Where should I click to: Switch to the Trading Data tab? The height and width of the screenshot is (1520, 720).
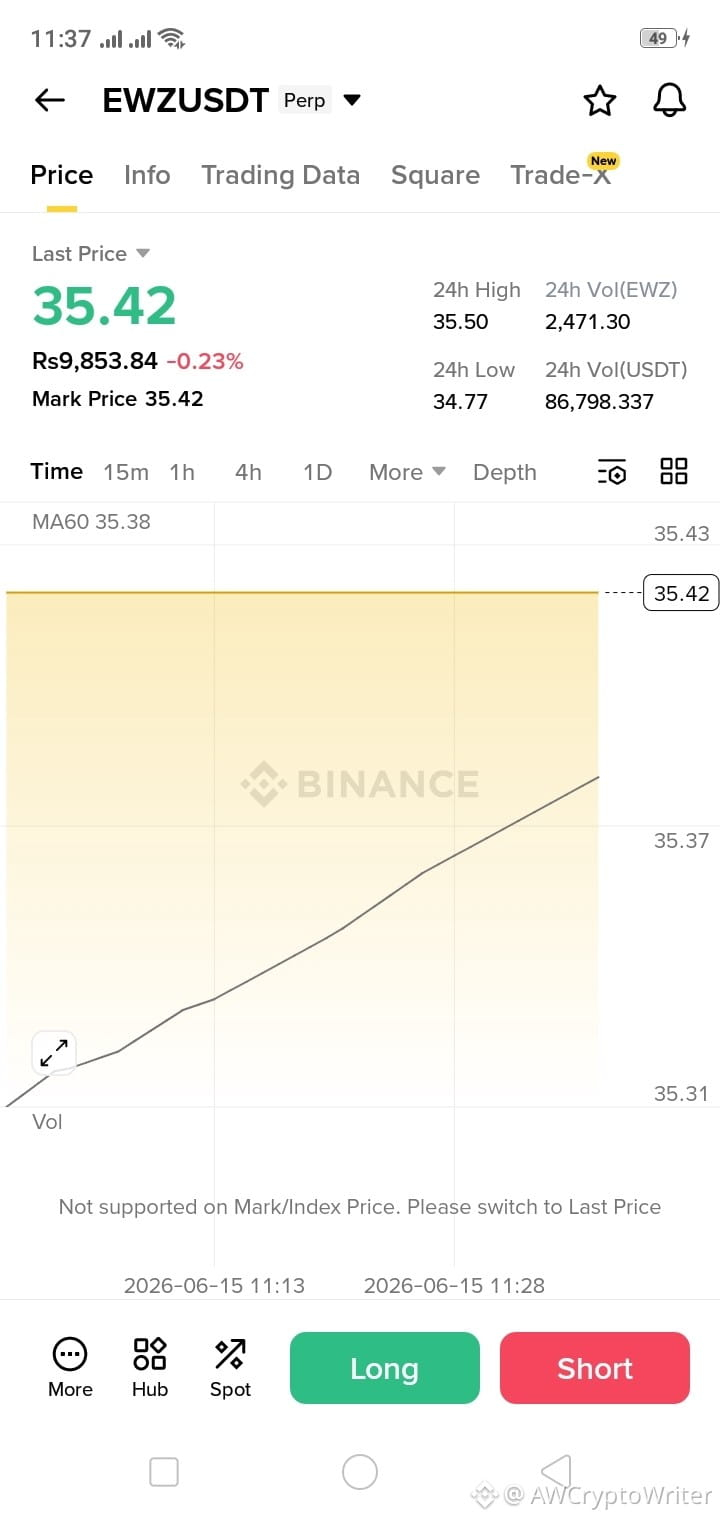[x=280, y=175]
